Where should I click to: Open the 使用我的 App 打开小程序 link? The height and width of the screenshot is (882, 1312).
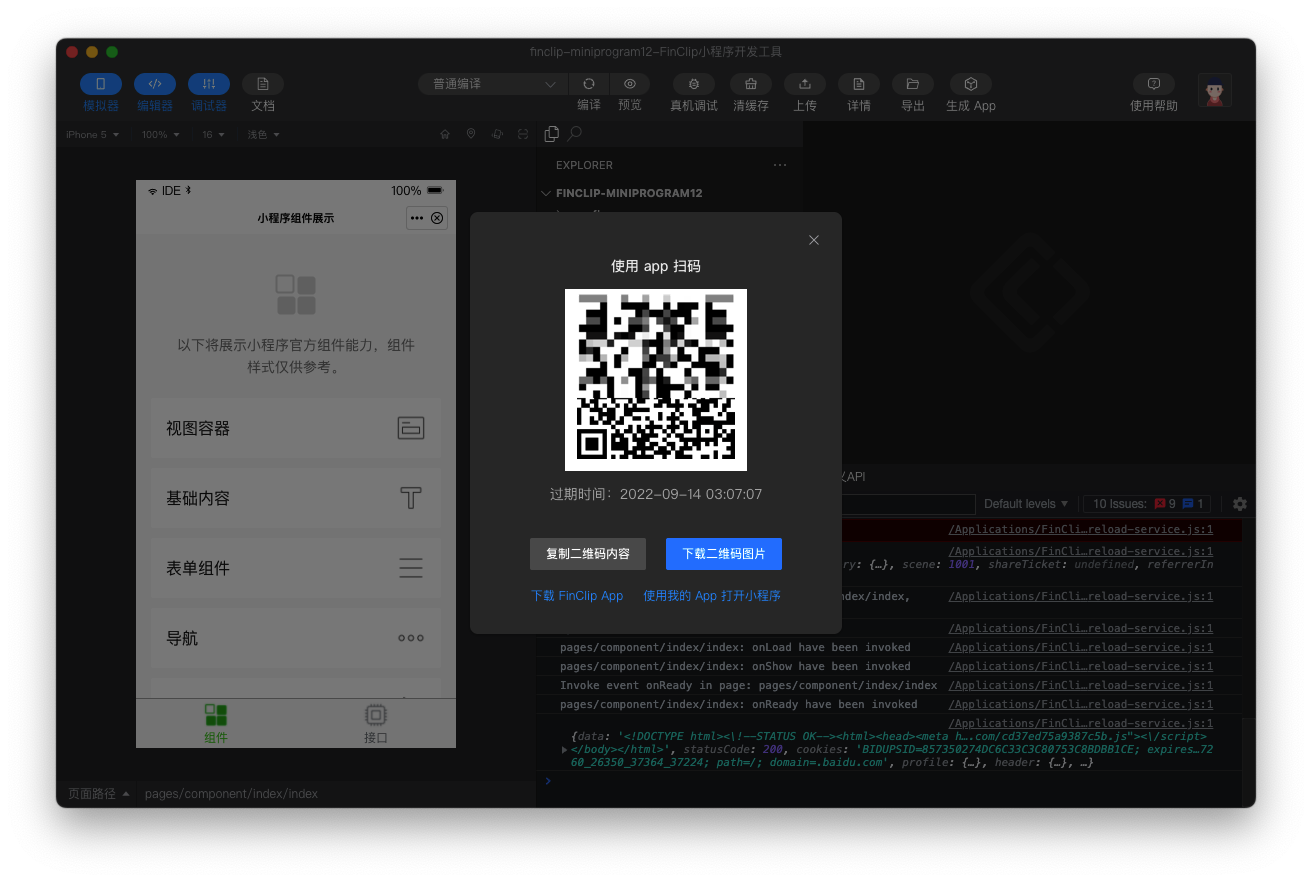coord(712,596)
